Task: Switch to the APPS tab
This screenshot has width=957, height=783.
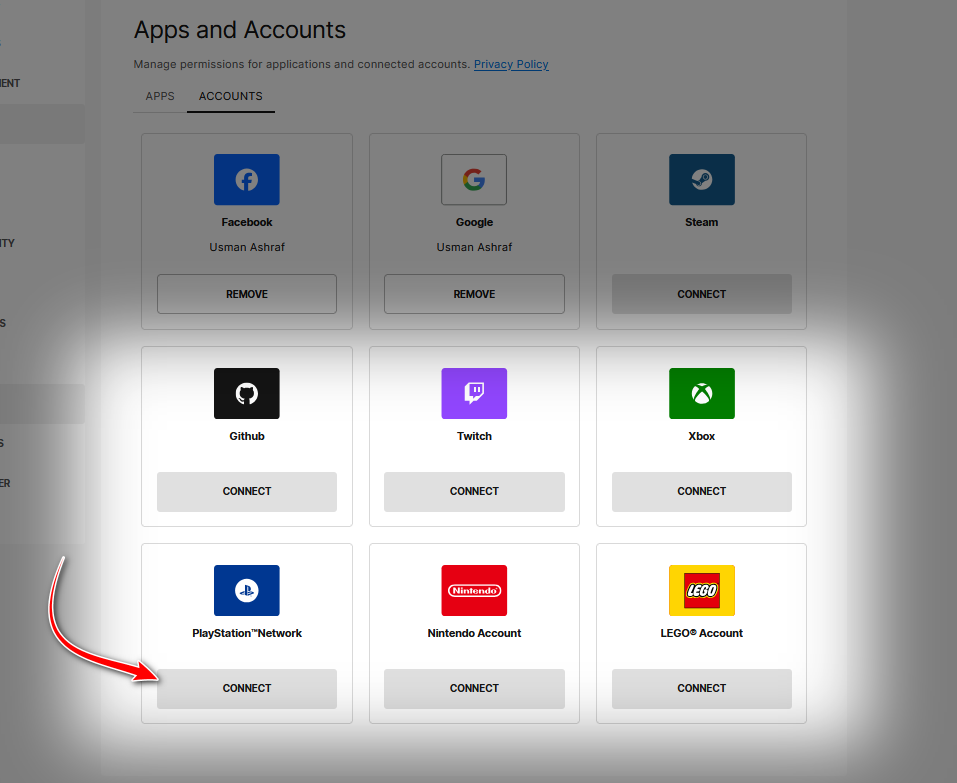Action: point(159,96)
